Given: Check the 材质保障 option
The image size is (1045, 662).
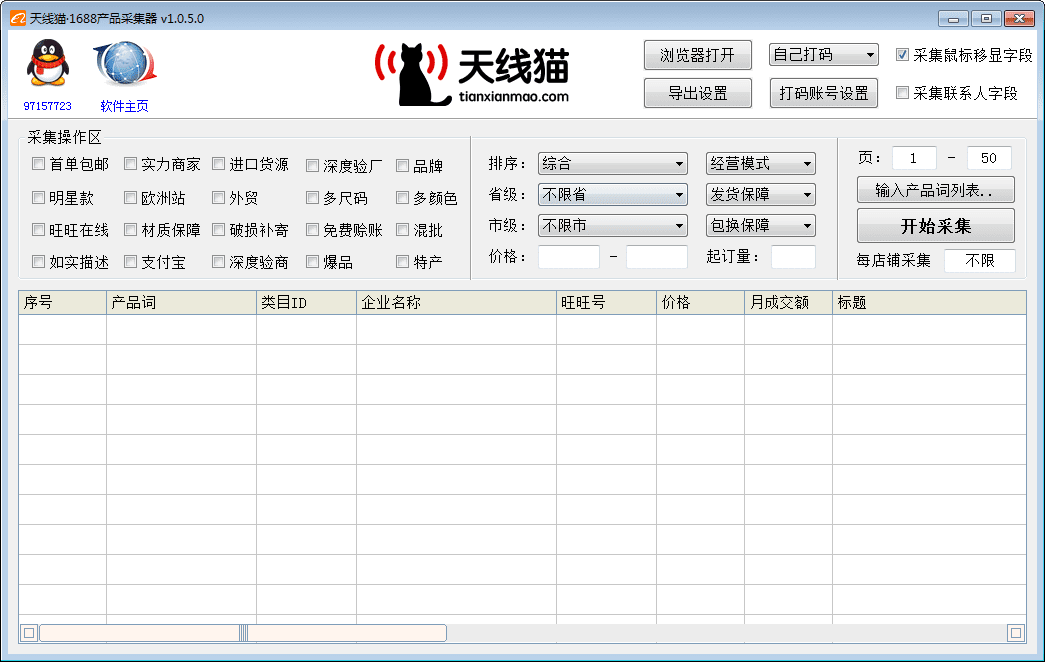Looking at the screenshot, I should pyautogui.click(x=131, y=230).
